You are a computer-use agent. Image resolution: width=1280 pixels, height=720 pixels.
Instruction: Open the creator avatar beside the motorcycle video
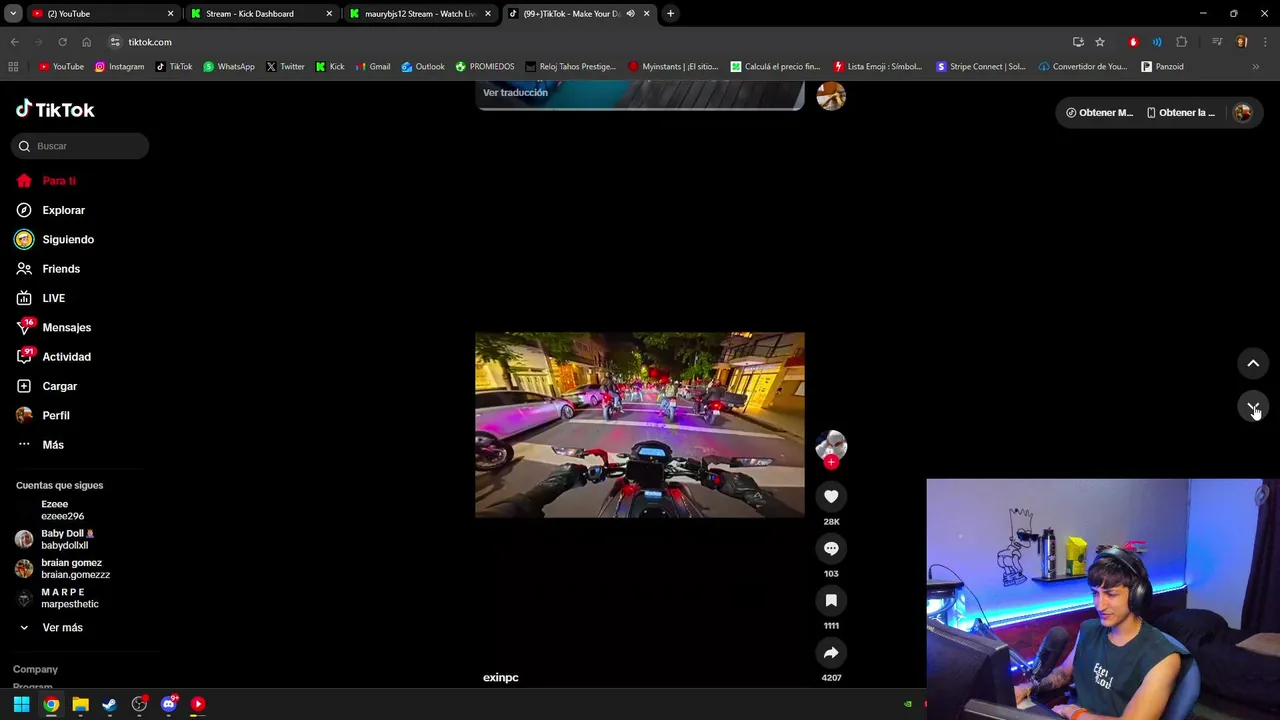coord(831,445)
